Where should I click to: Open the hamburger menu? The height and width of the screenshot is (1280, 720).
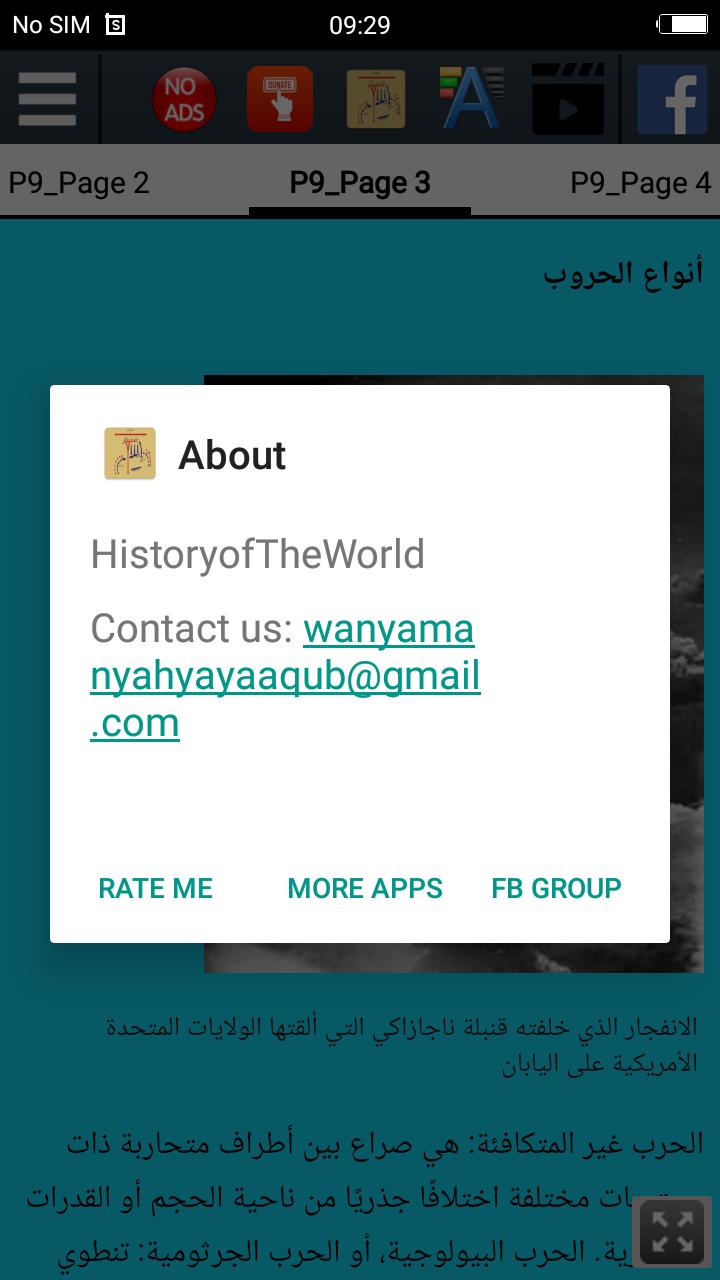46,99
